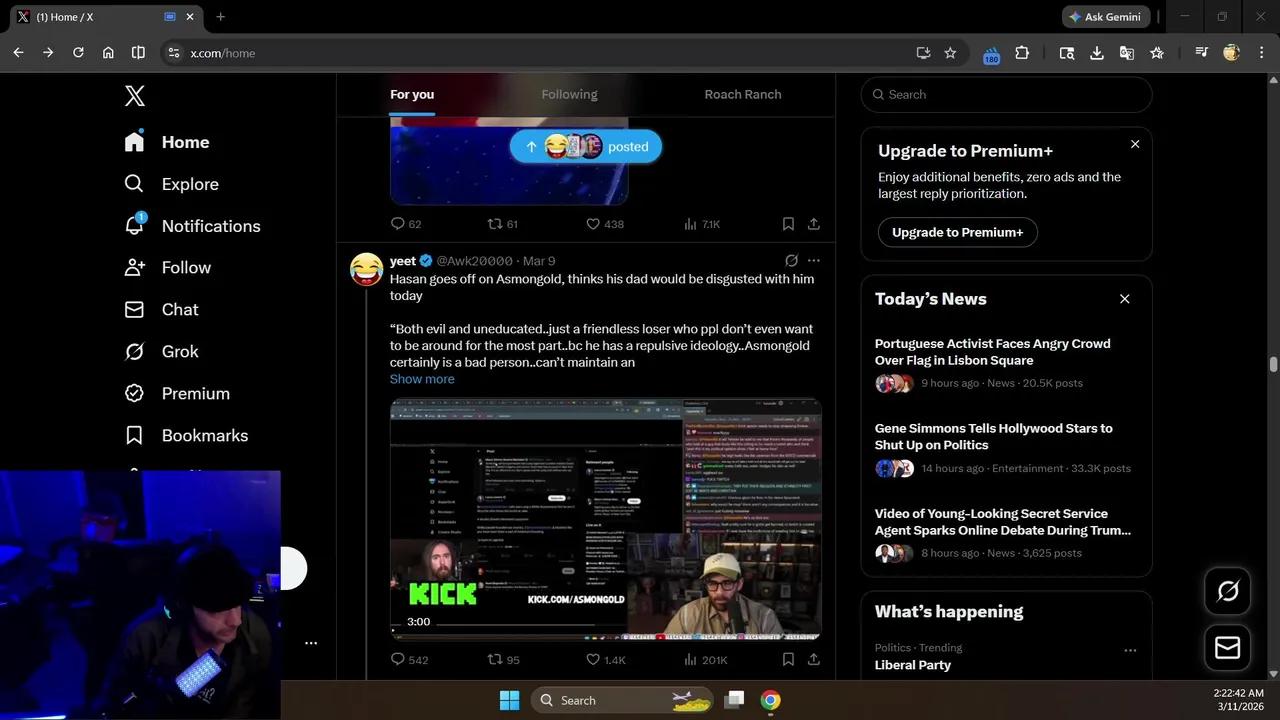This screenshot has height=720, width=1280.
Task: Open yeet's profile avatar
Action: pyautogui.click(x=367, y=269)
